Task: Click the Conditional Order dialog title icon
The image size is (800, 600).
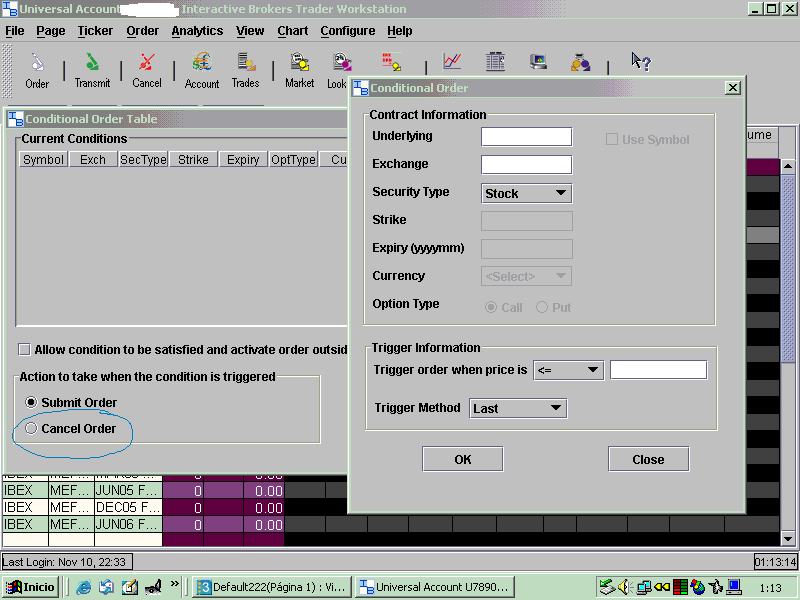Action: click(361, 88)
